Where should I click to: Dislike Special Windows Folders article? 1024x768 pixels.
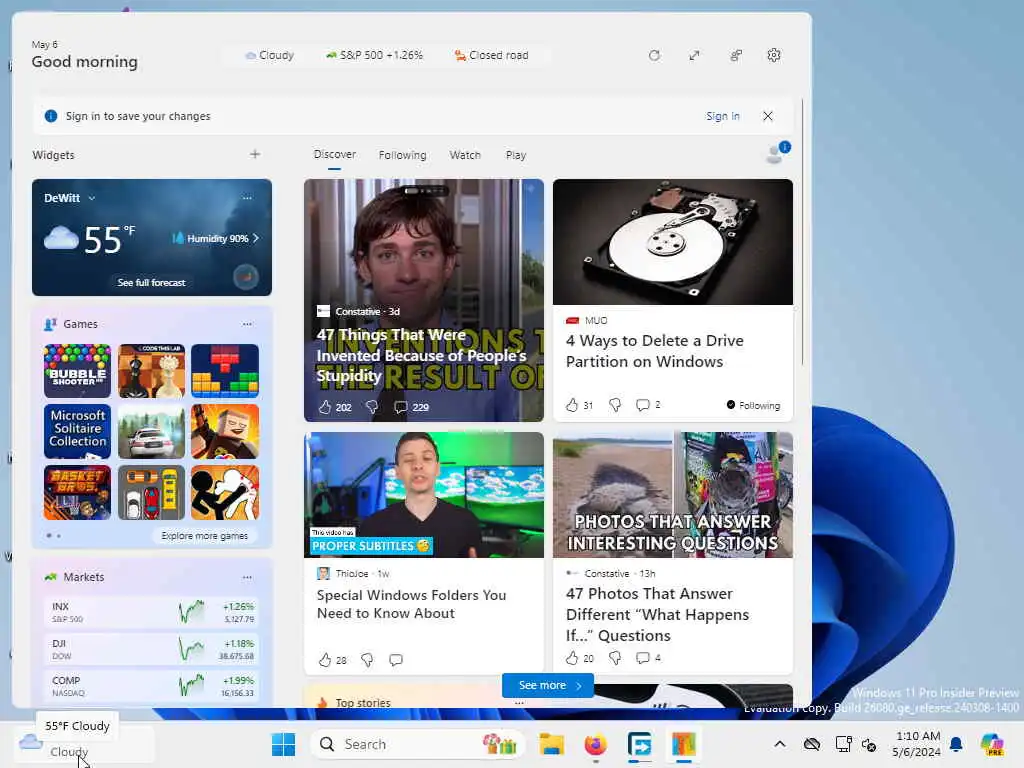click(368, 660)
